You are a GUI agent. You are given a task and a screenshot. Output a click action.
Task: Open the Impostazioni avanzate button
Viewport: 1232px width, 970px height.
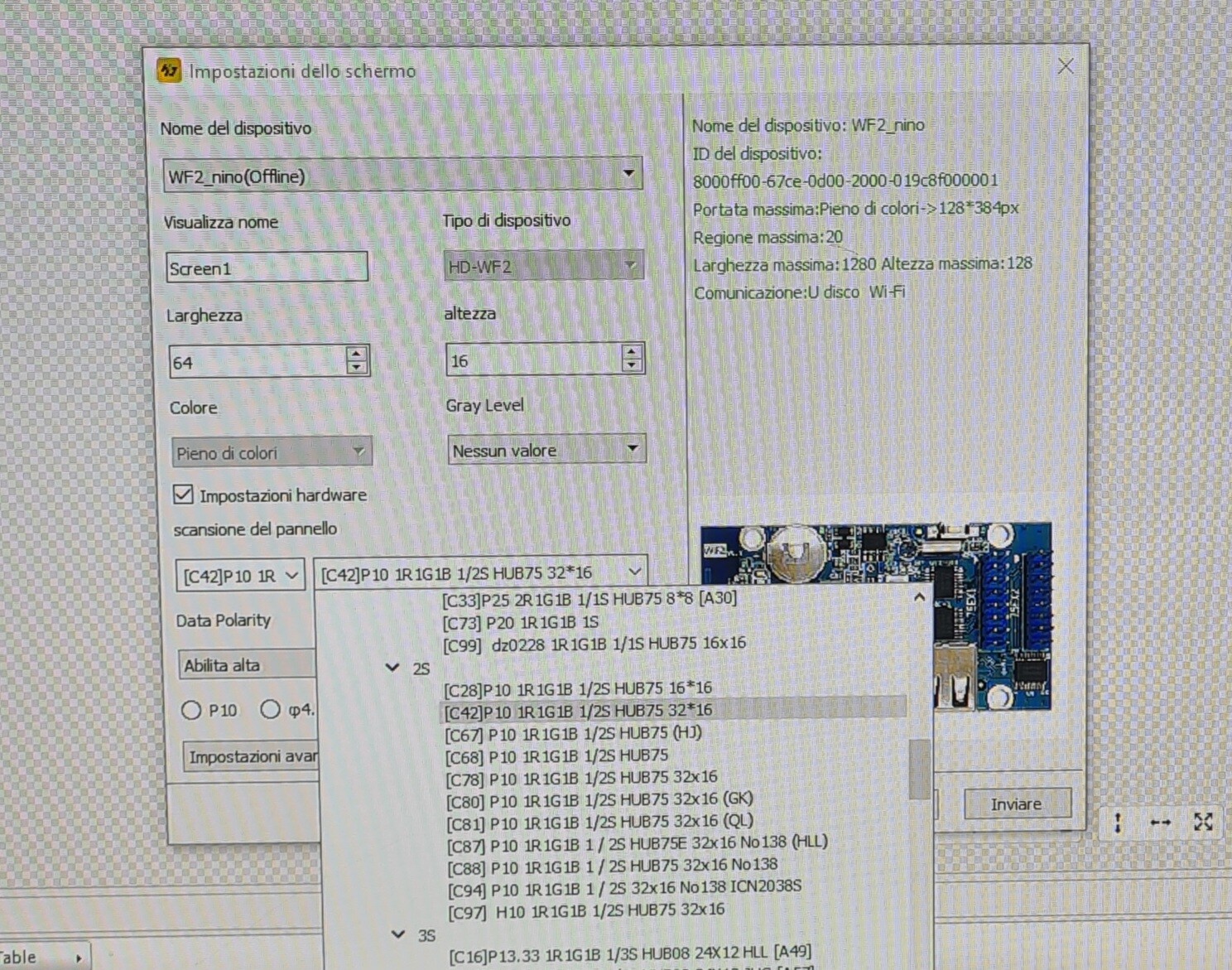[252, 756]
